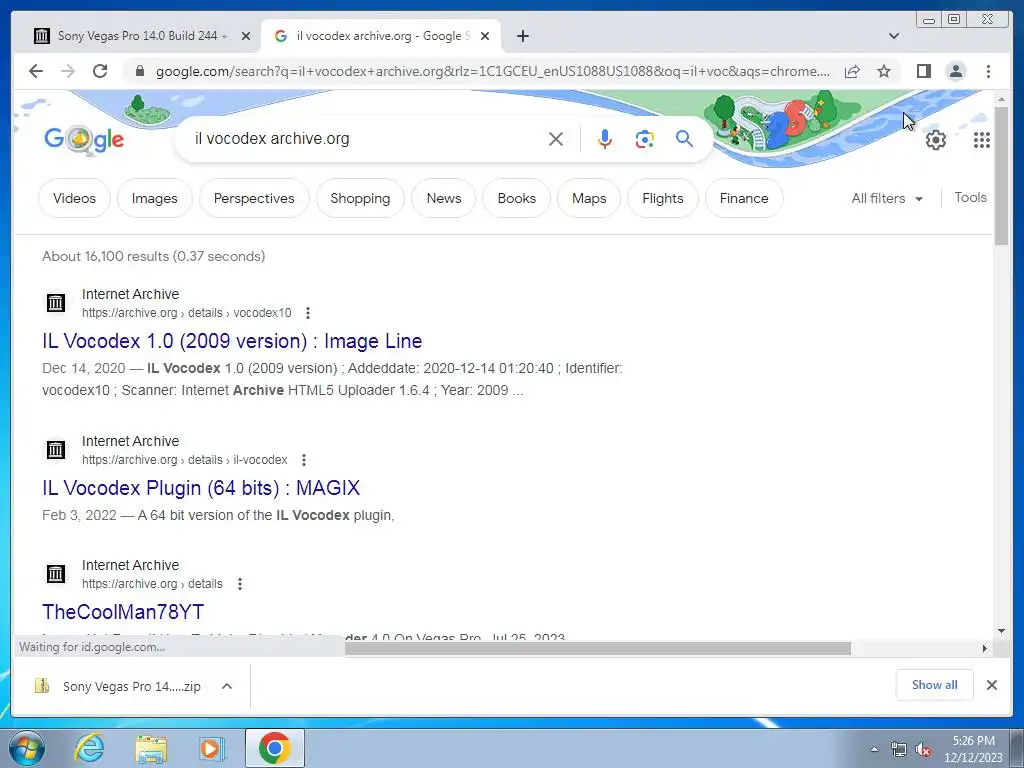Share this page from the address bar
Viewport: 1024px width, 768px height.
coord(852,71)
